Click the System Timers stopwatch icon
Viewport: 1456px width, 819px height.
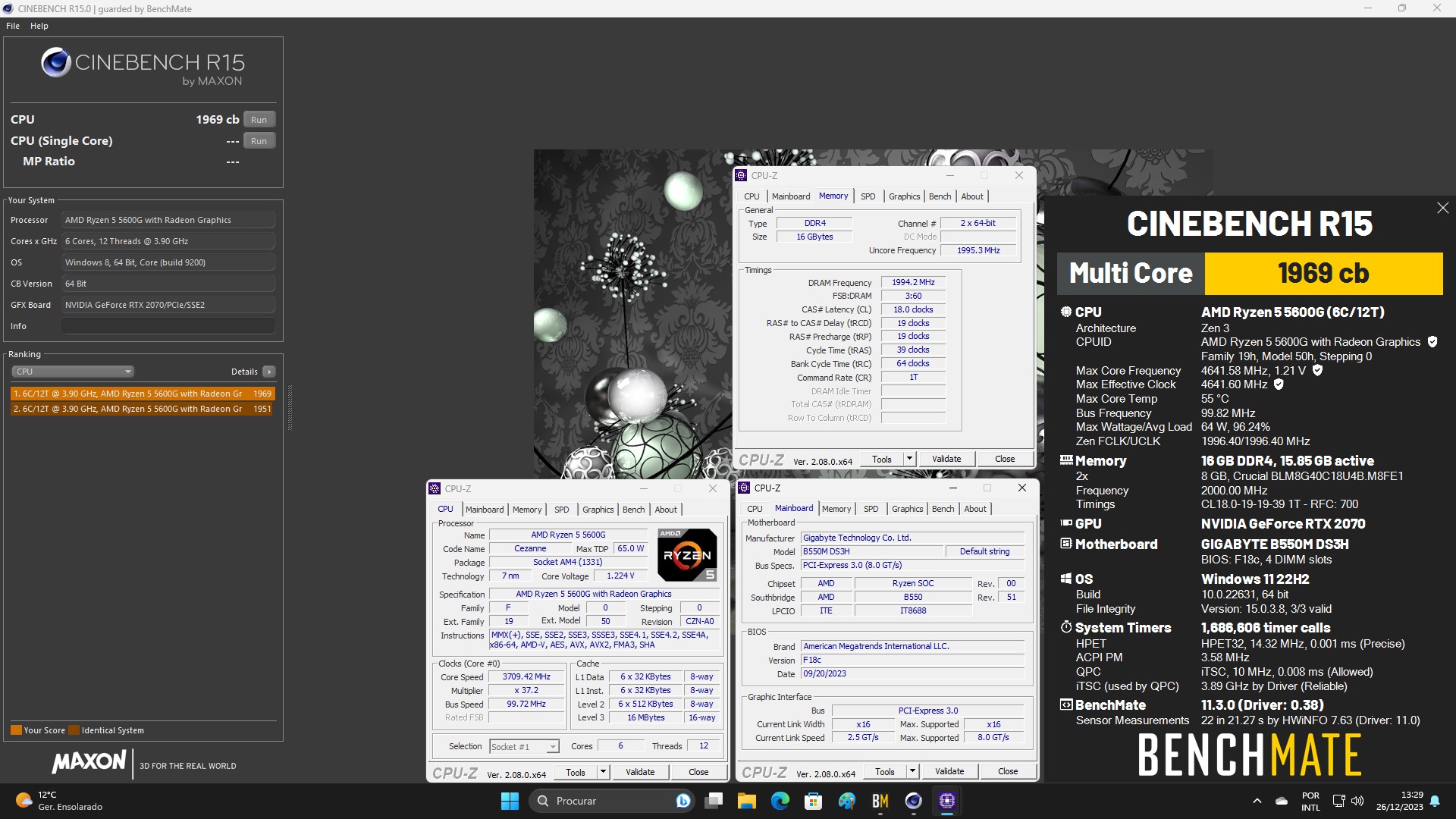point(1066,627)
